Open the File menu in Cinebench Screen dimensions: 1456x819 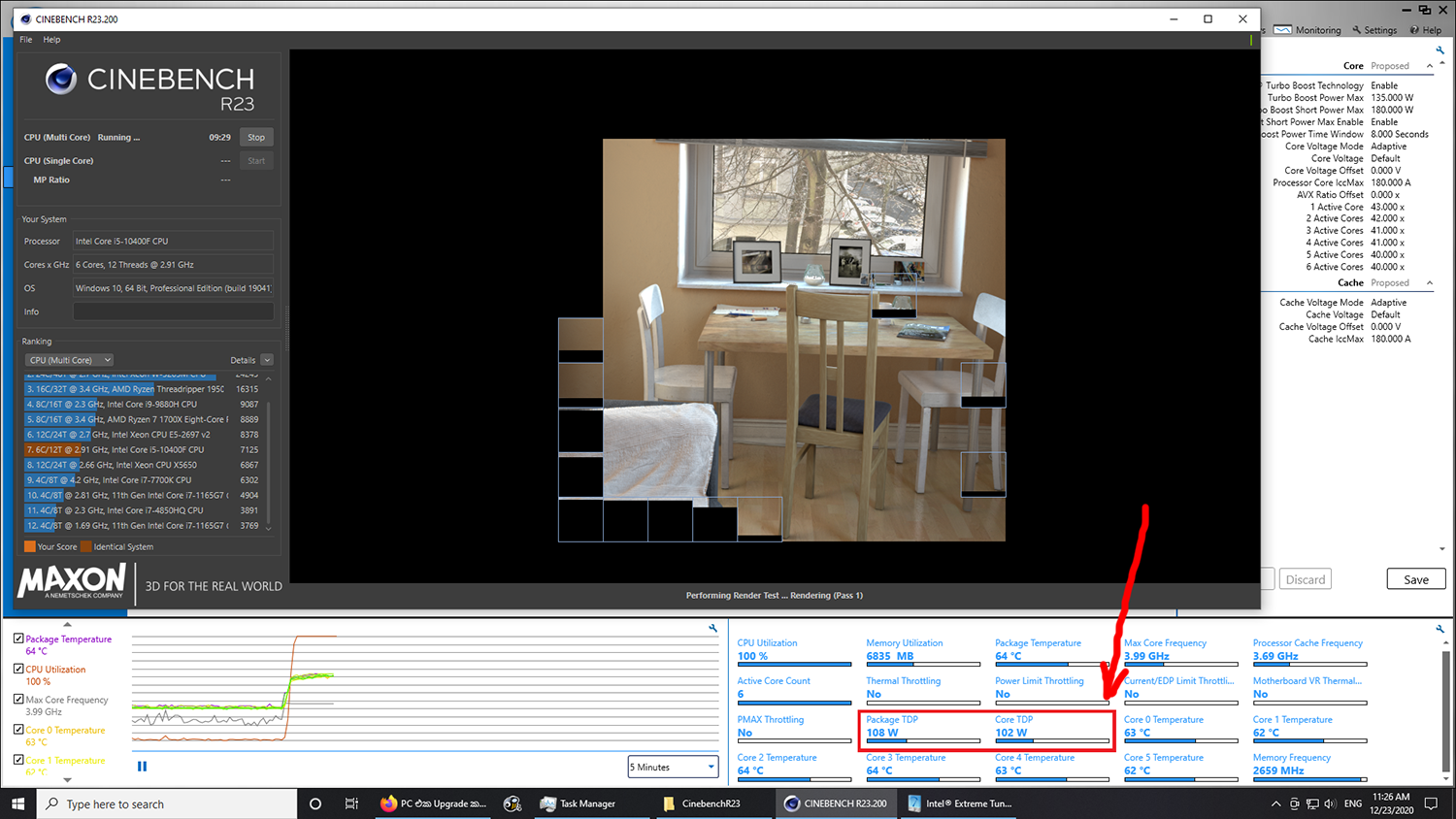point(25,40)
